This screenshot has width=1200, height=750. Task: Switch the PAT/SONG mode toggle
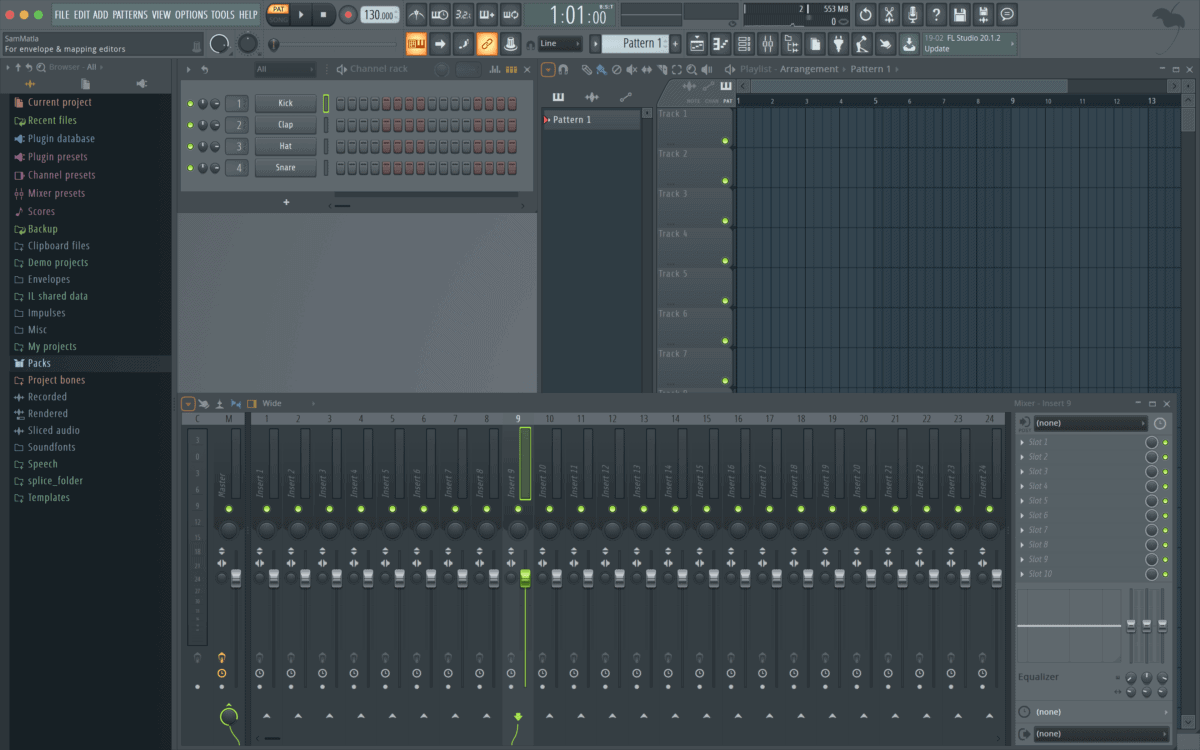[278, 14]
